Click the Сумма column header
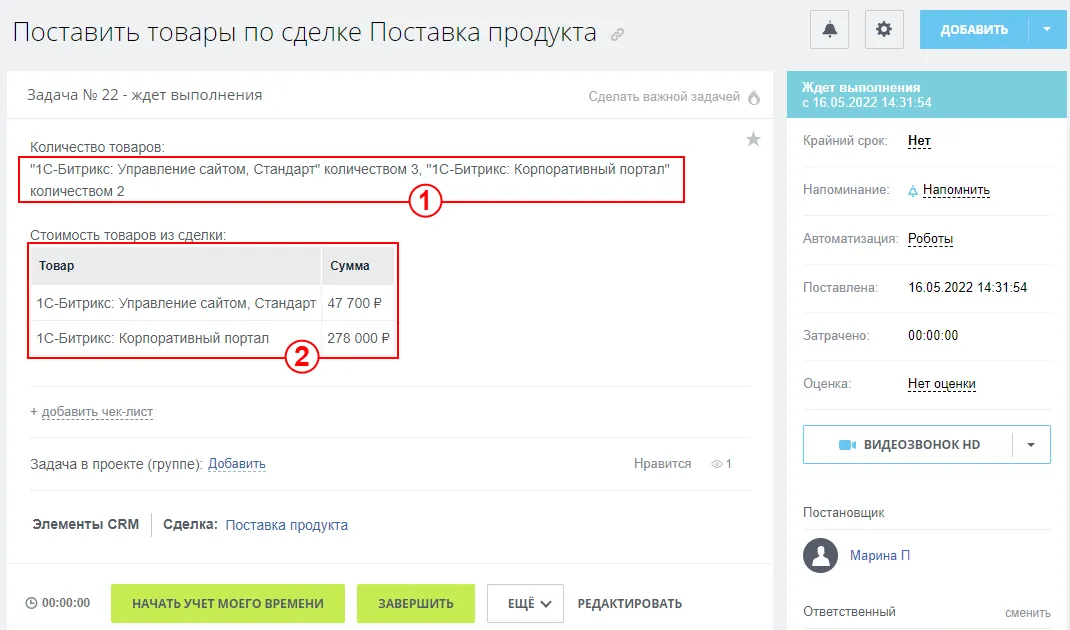 tap(358, 266)
